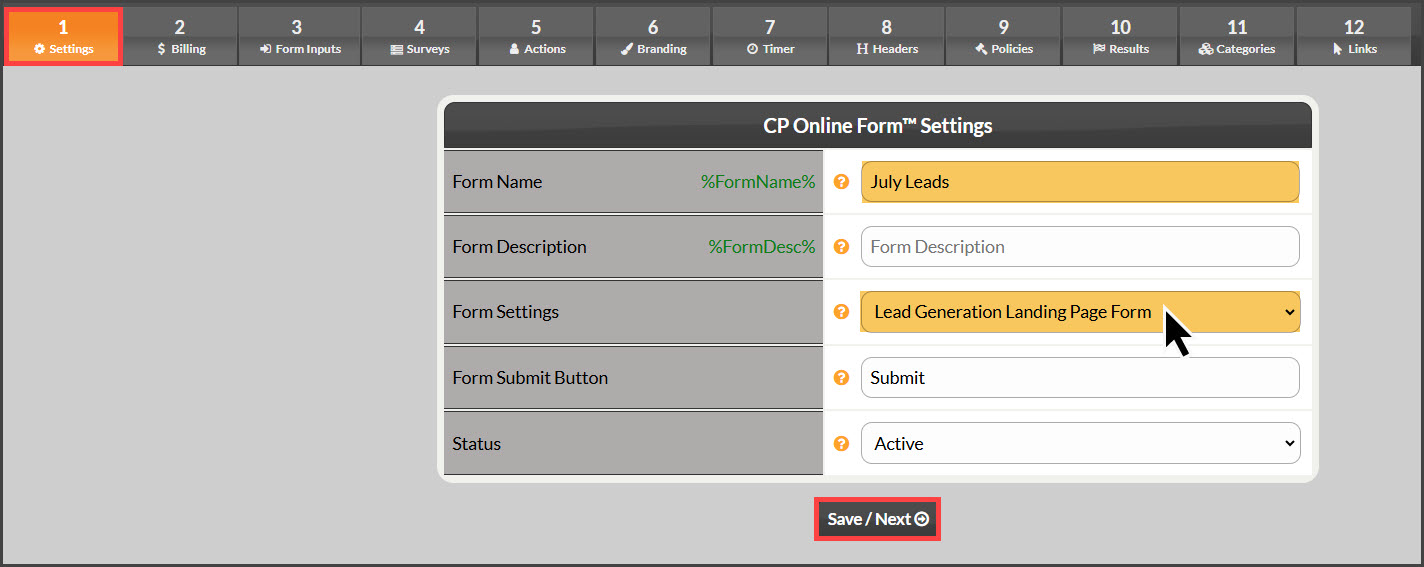Click the Form Submit Button text field

1080,378
